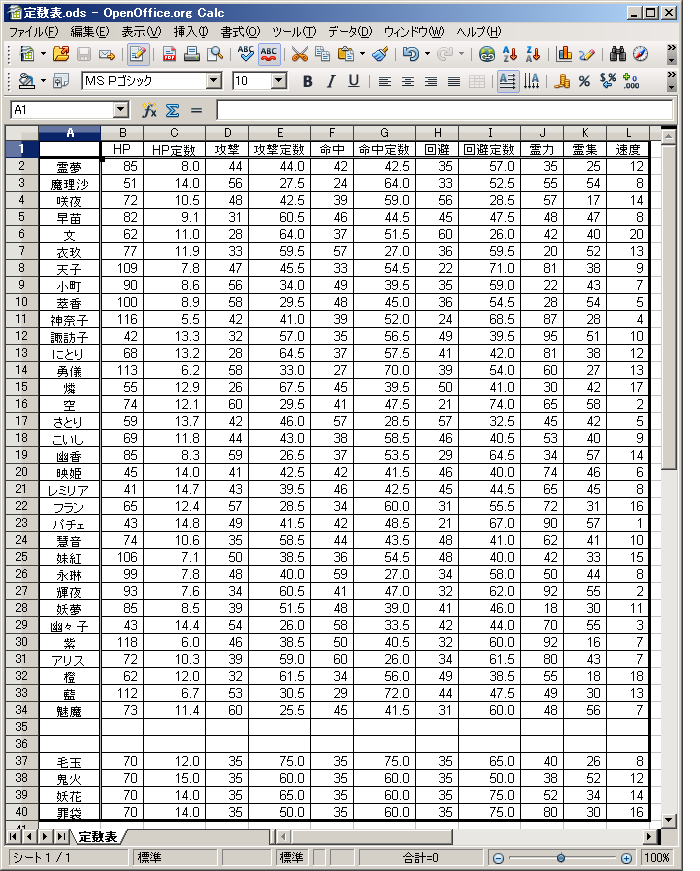The width and height of the screenshot is (700, 871).
Task: Toggle AutoSpellcheck ABC icon
Action: 268,54
